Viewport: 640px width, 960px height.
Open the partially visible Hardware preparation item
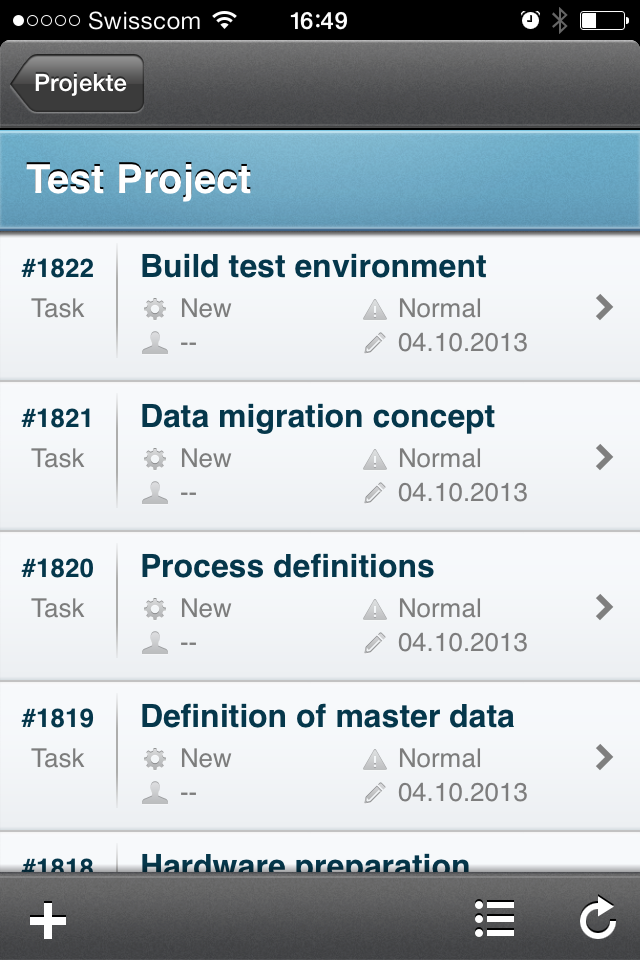tap(320, 854)
